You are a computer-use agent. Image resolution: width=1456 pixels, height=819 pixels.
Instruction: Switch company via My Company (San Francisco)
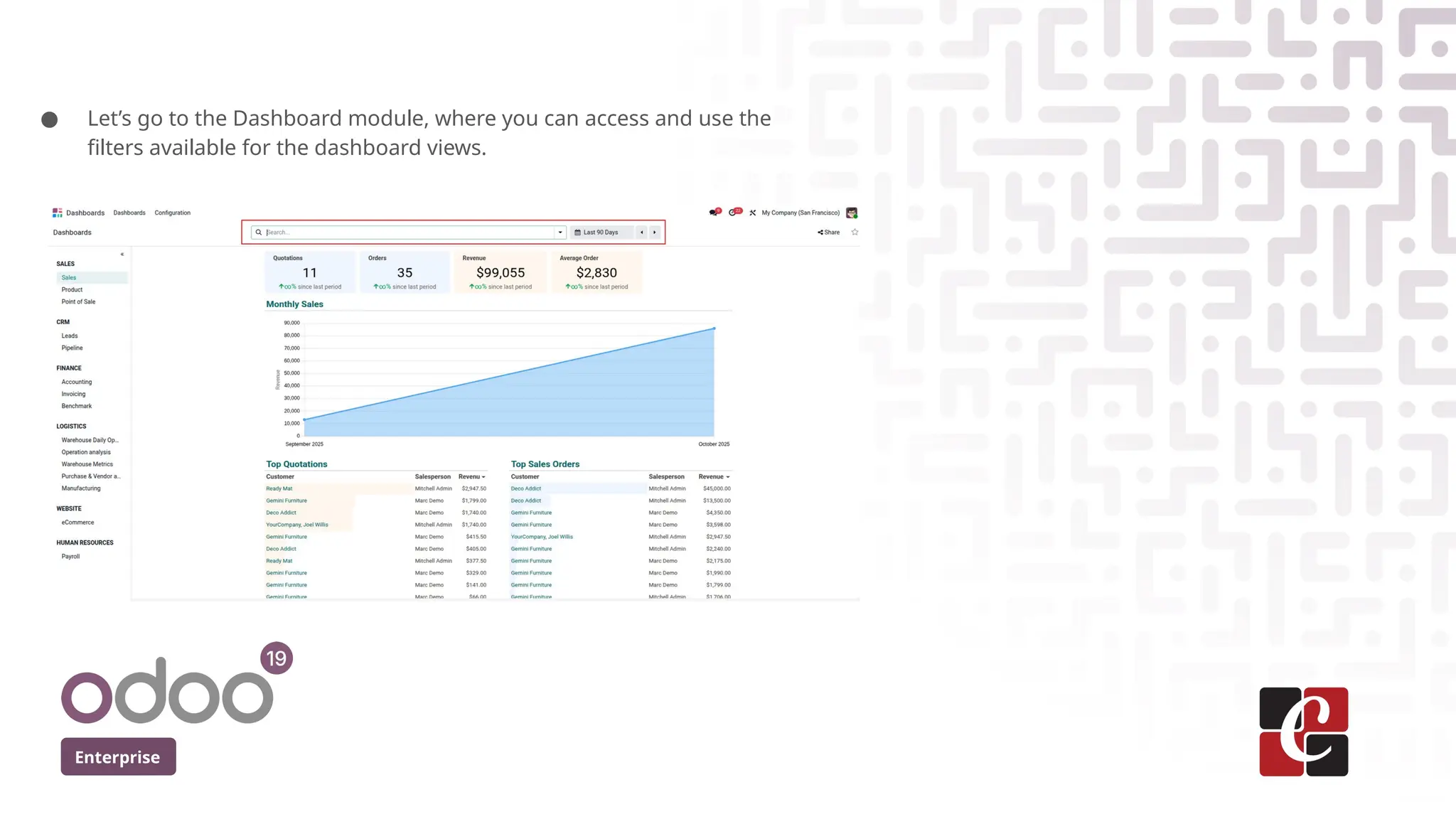[801, 213]
